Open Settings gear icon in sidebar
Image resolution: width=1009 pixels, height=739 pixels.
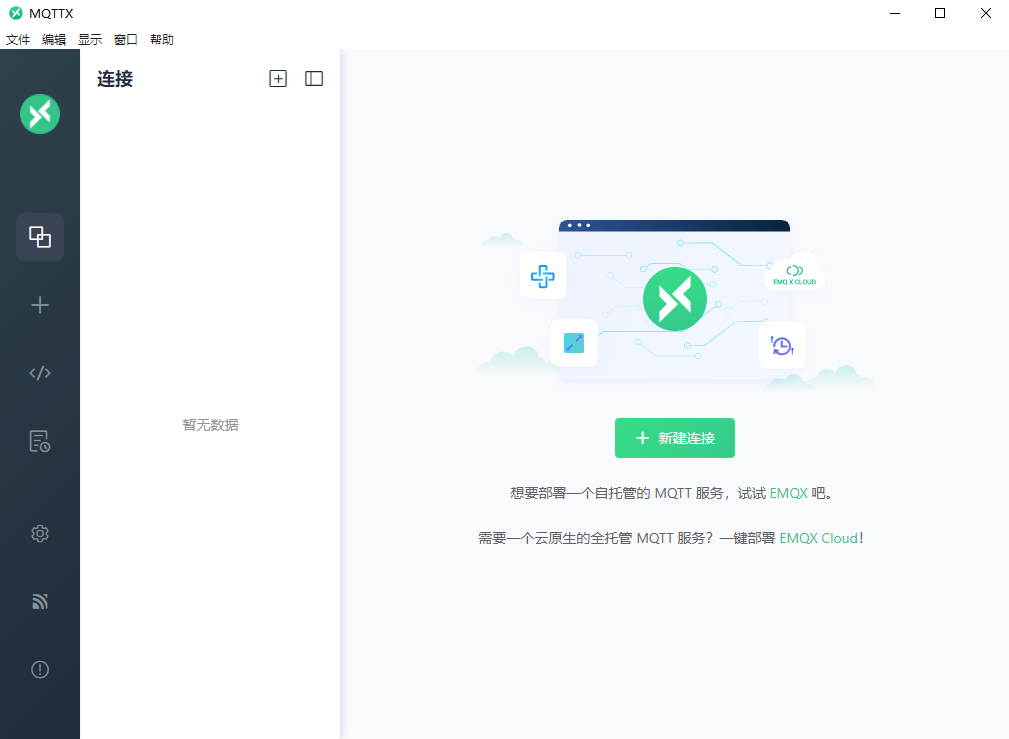tap(40, 534)
